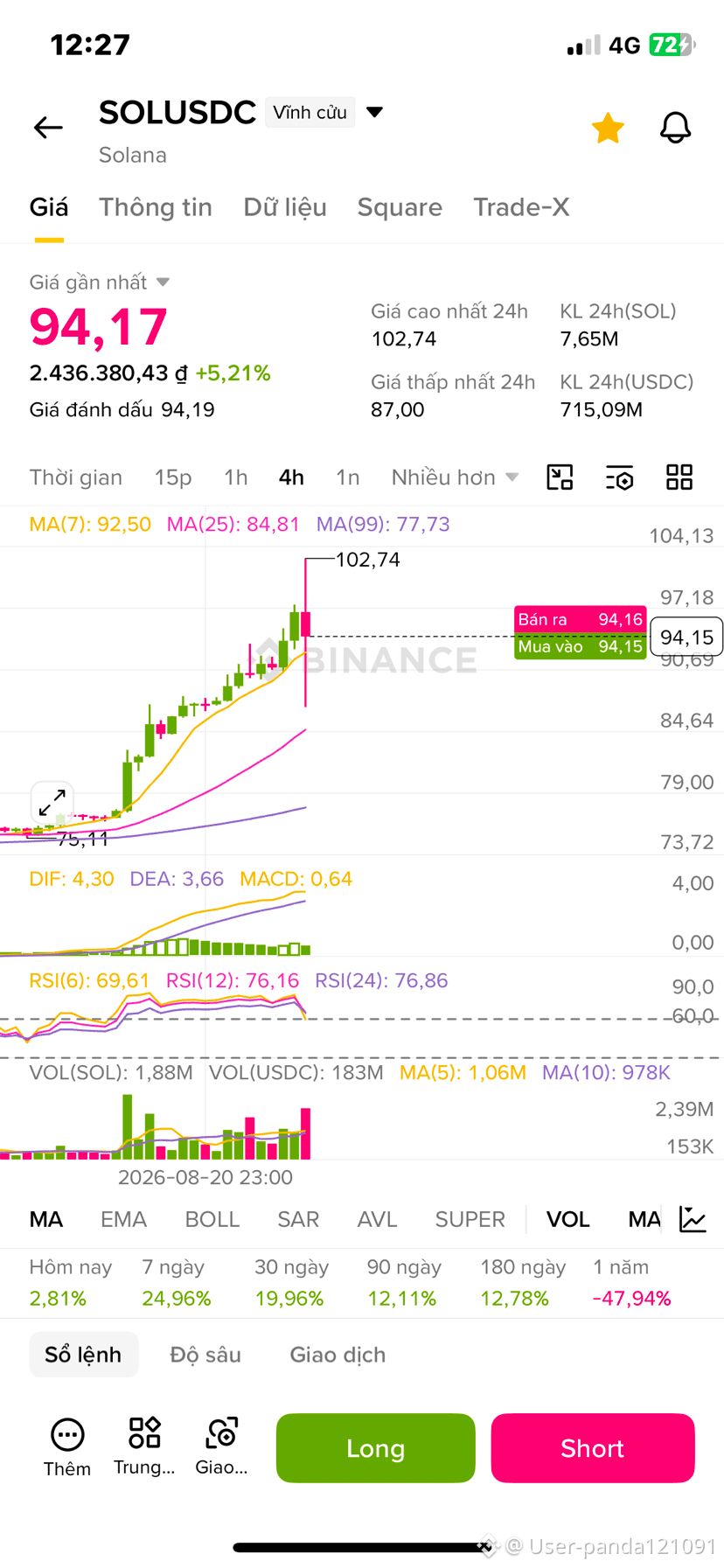The width and height of the screenshot is (724, 1568).
Task: Expand chart to fullscreen with arrows icon
Action: coord(52,803)
